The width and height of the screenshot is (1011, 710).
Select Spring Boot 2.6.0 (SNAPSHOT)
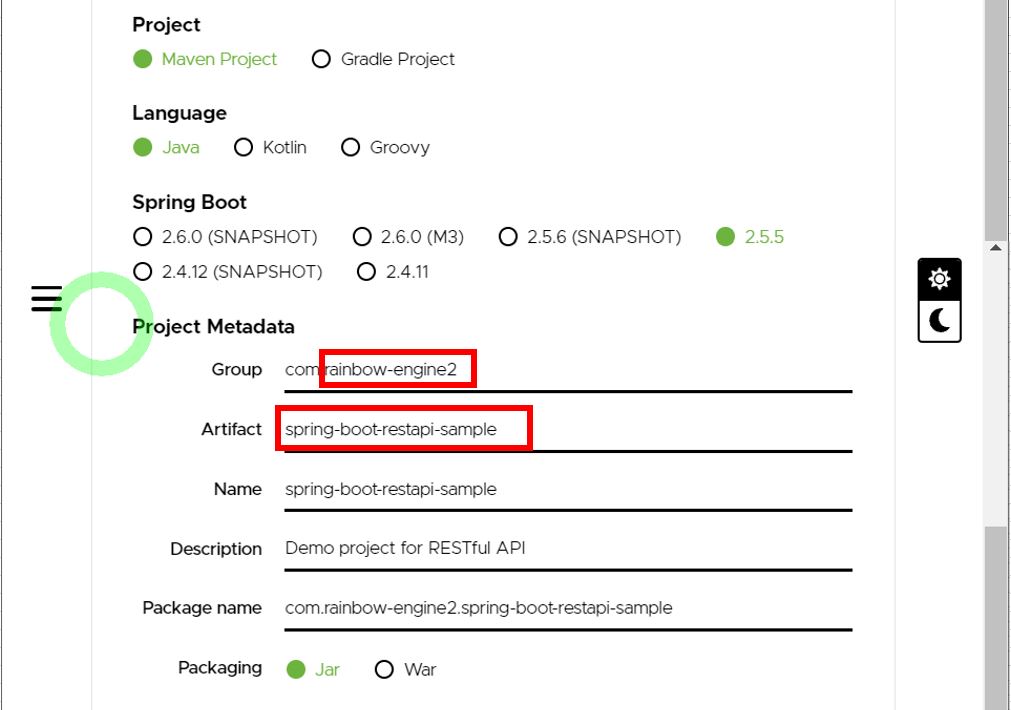pos(141,237)
